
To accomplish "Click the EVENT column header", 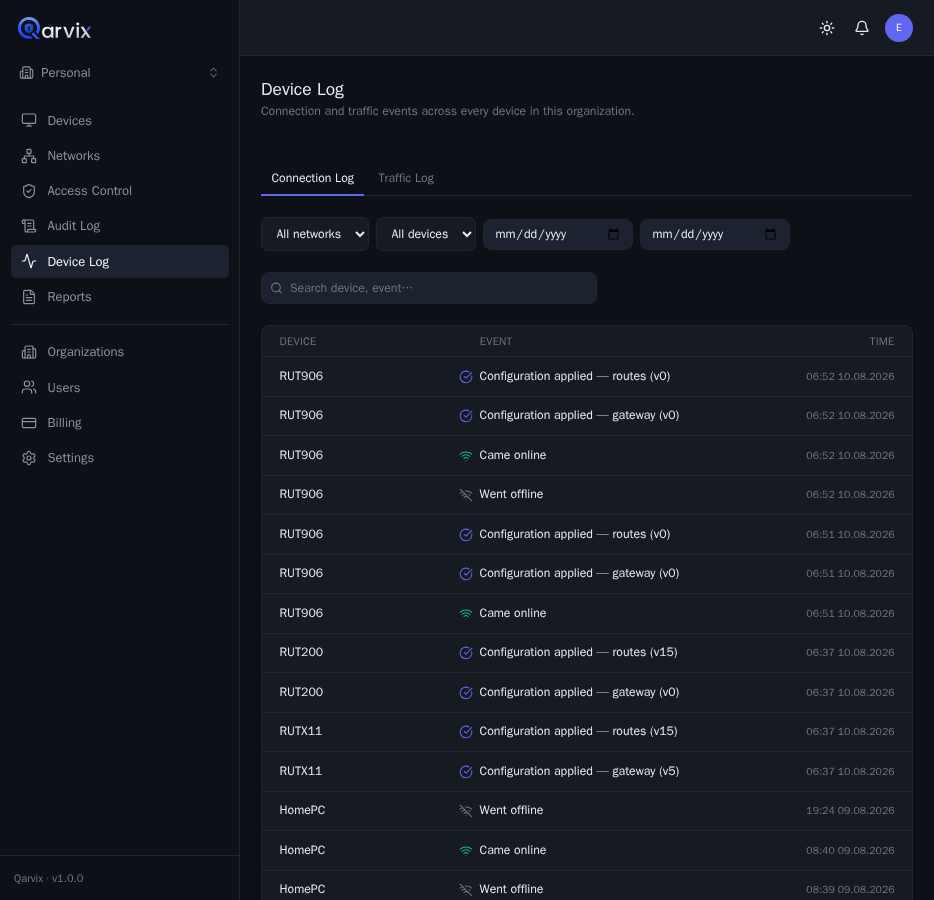I will pos(496,341).
